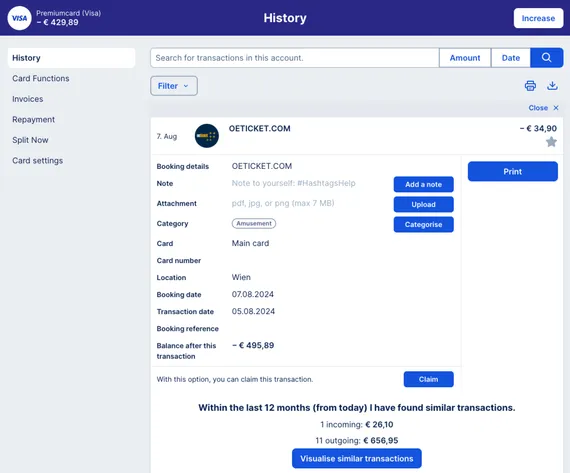Focus the transaction search field
The height and width of the screenshot is (473, 570).
click(294, 57)
